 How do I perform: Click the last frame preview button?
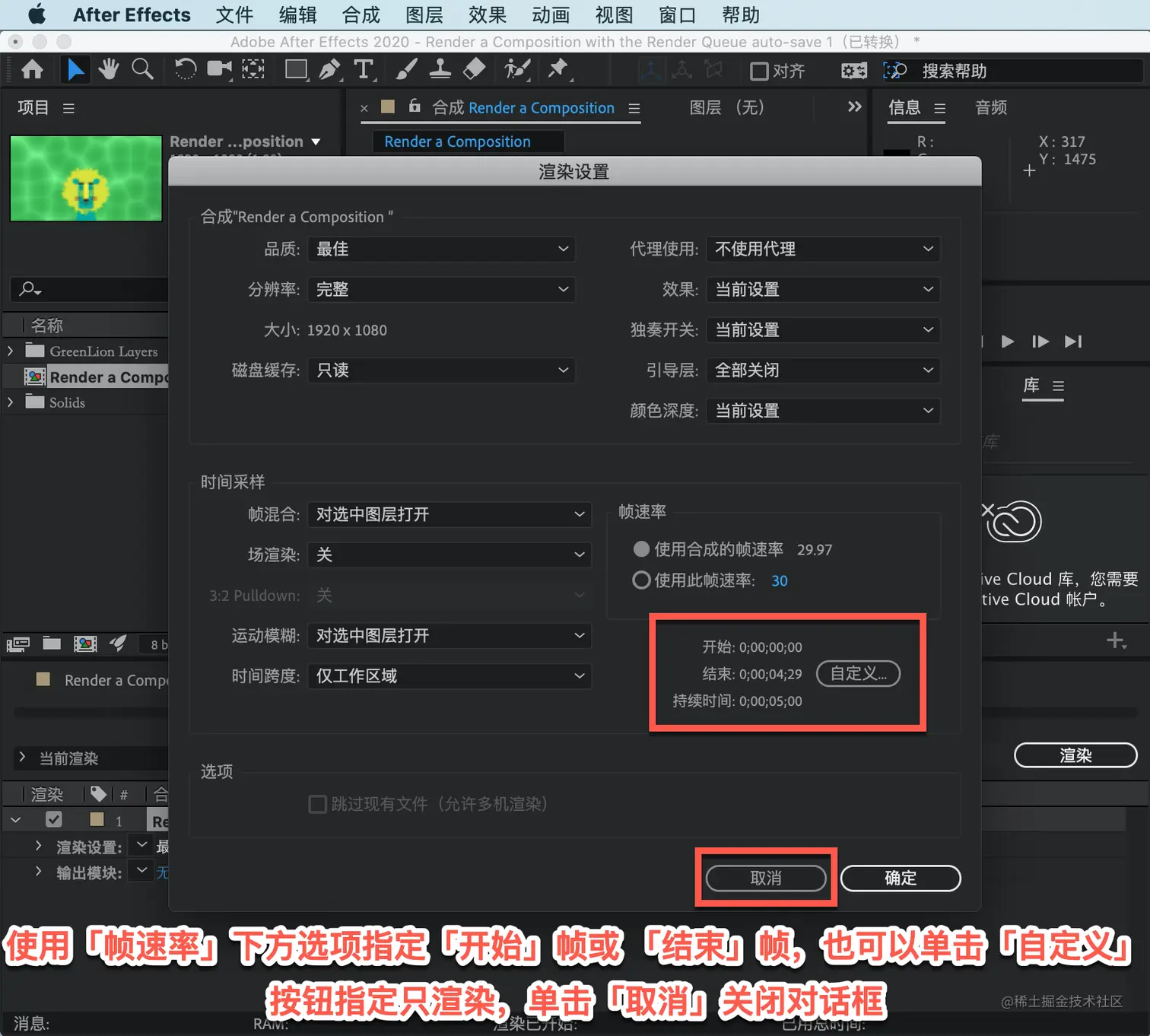pos(1072,342)
